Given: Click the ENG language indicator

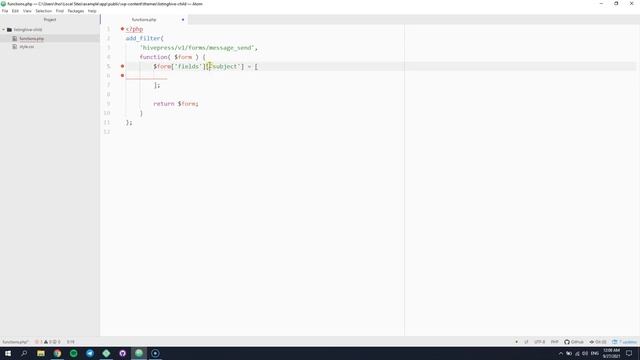Looking at the screenshot, I should click(x=595, y=353).
